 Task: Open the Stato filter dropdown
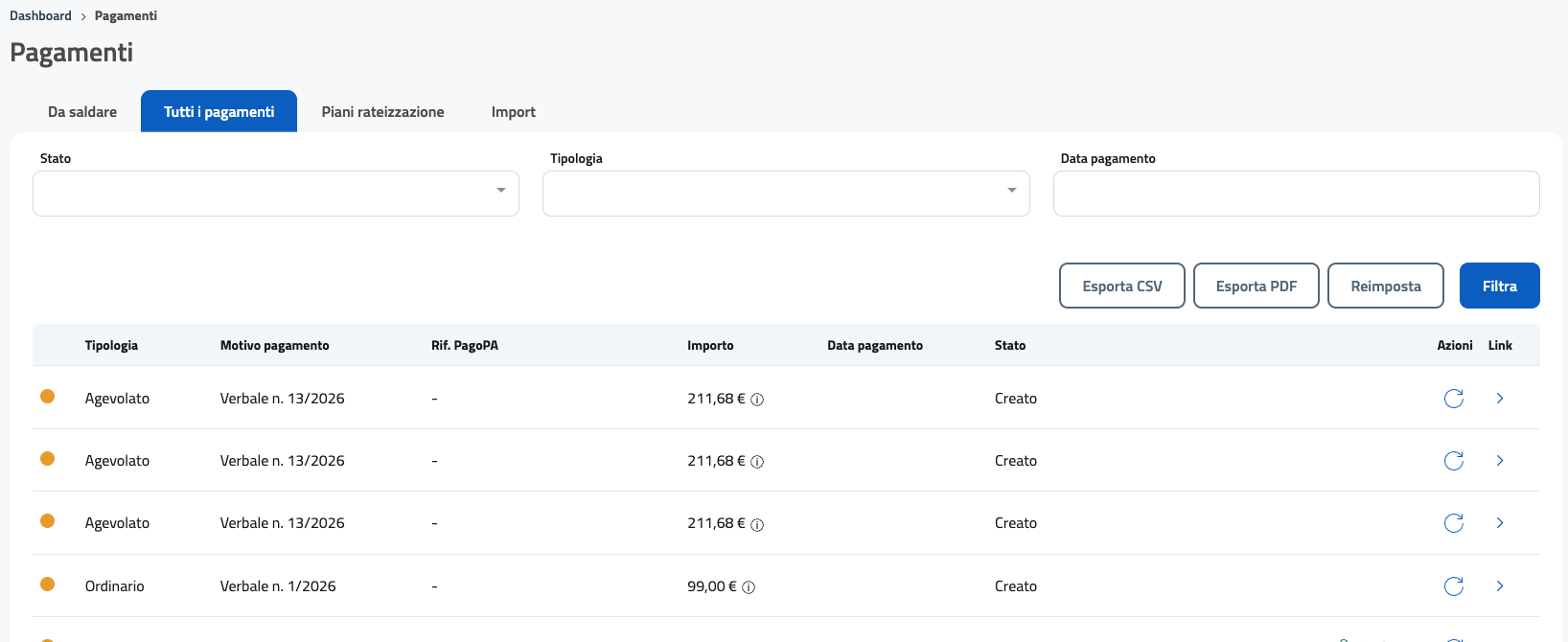(x=276, y=194)
